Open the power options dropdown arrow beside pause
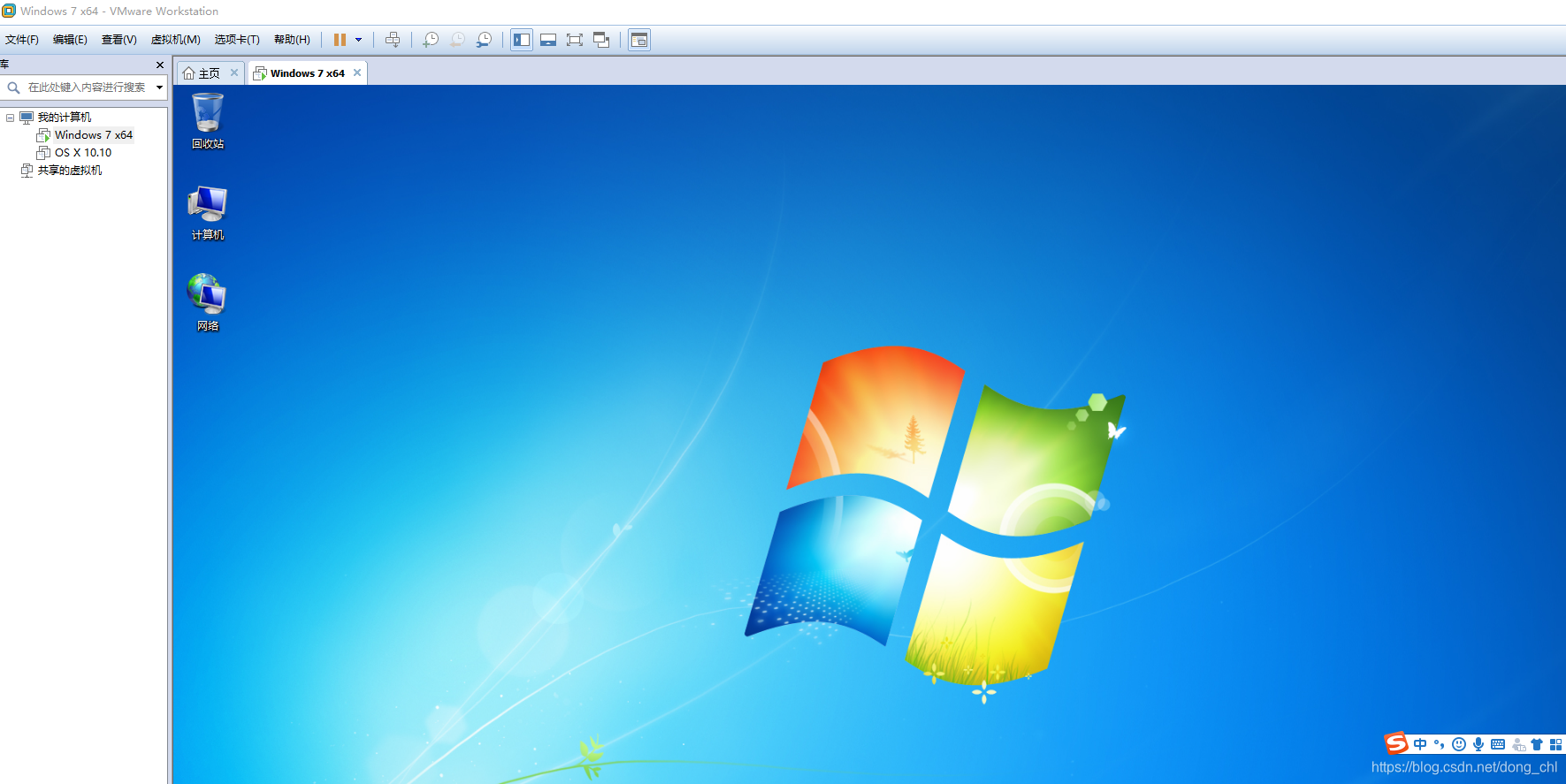This screenshot has height=784, width=1566. (358, 40)
